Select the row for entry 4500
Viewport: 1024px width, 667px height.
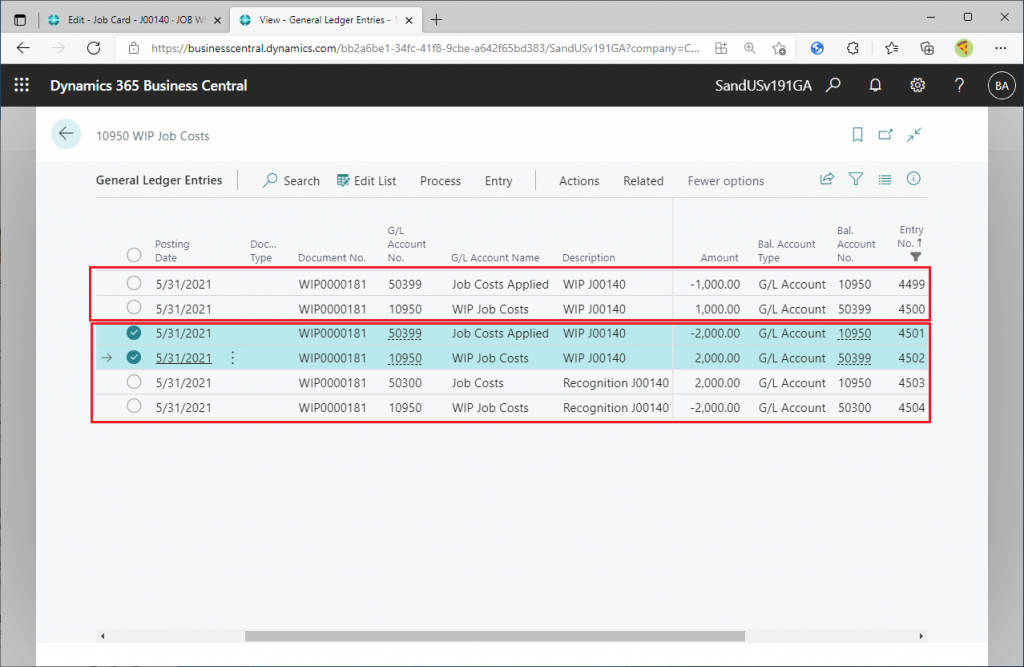[134, 307]
